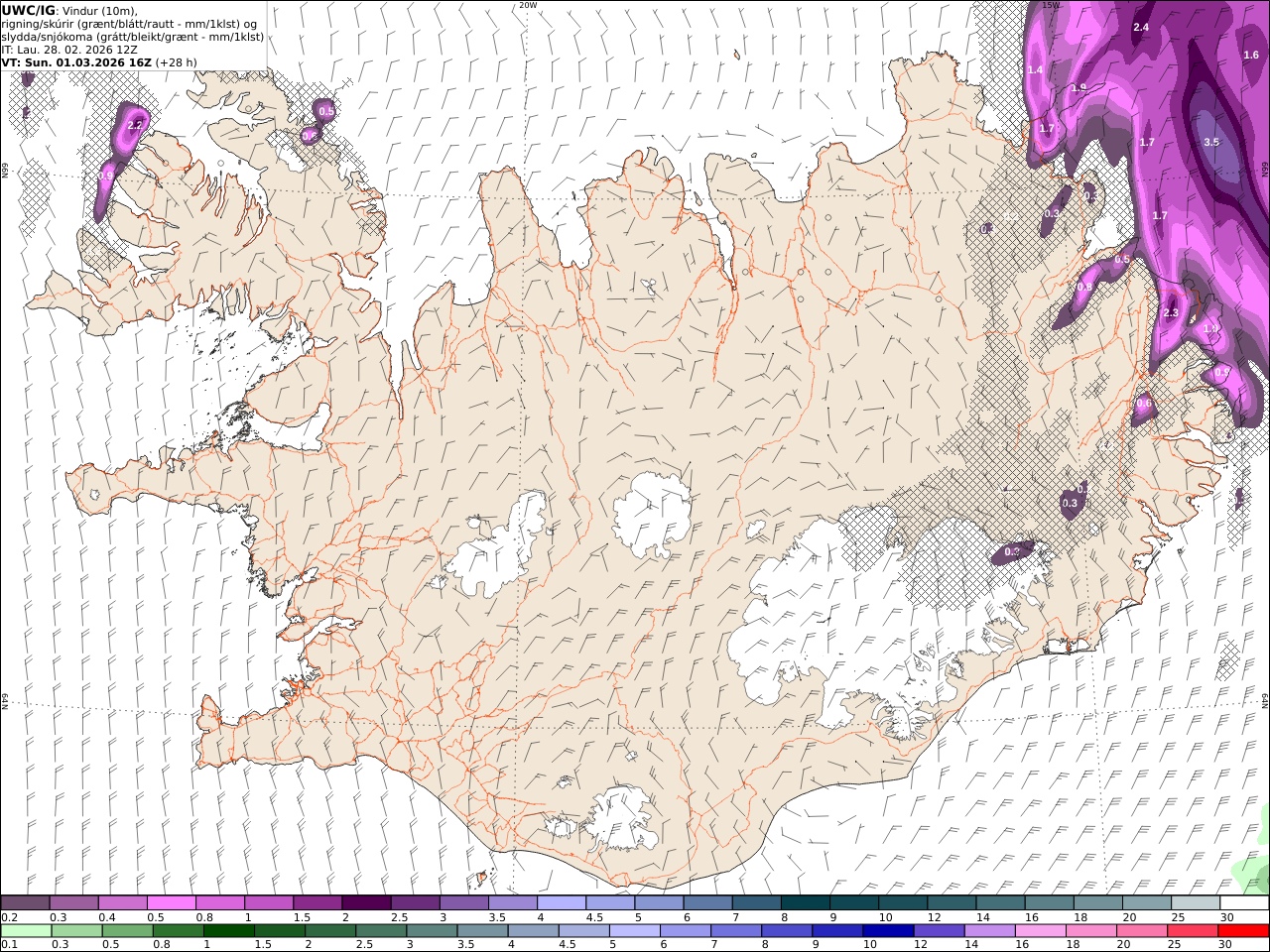The width and height of the screenshot is (1270, 952).
Task: Click the '1.6' snowfall value at top right
Action: click(x=1251, y=55)
